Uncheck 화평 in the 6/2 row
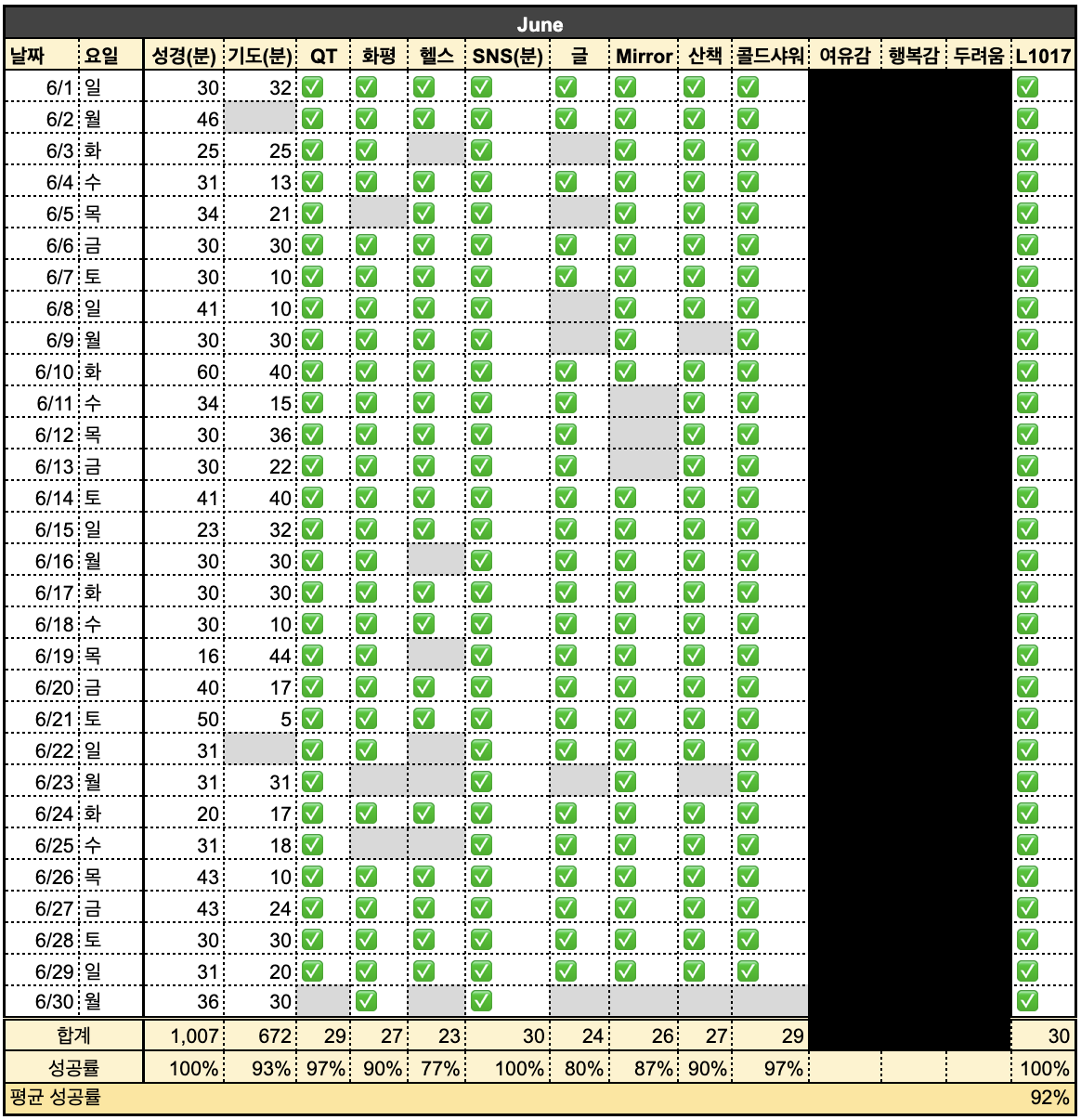Screen dimensions: 1081x1120 point(367,119)
